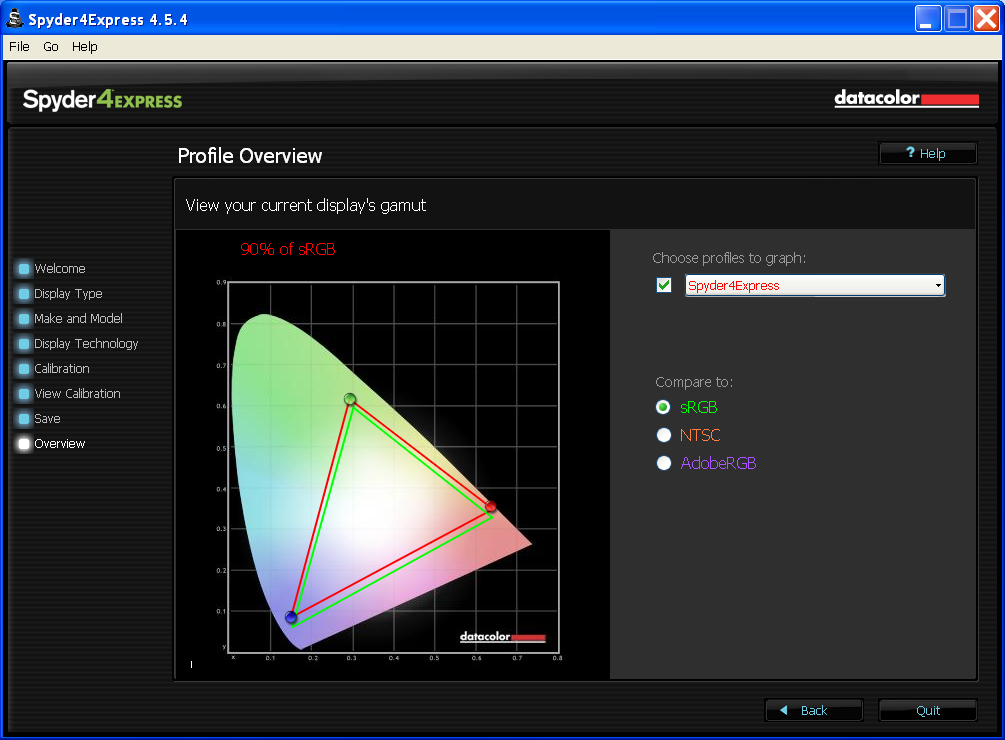Image resolution: width=1005 pixels, height=740 pixels.
Task: Click the red primary point on gamut chart
Action: [x=490, y=507]
